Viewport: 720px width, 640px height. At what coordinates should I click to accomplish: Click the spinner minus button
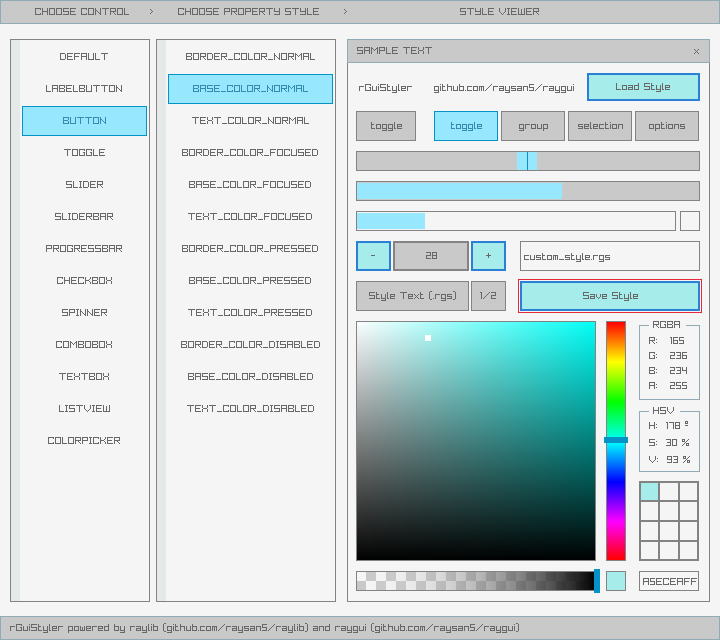tap(373, 256)
